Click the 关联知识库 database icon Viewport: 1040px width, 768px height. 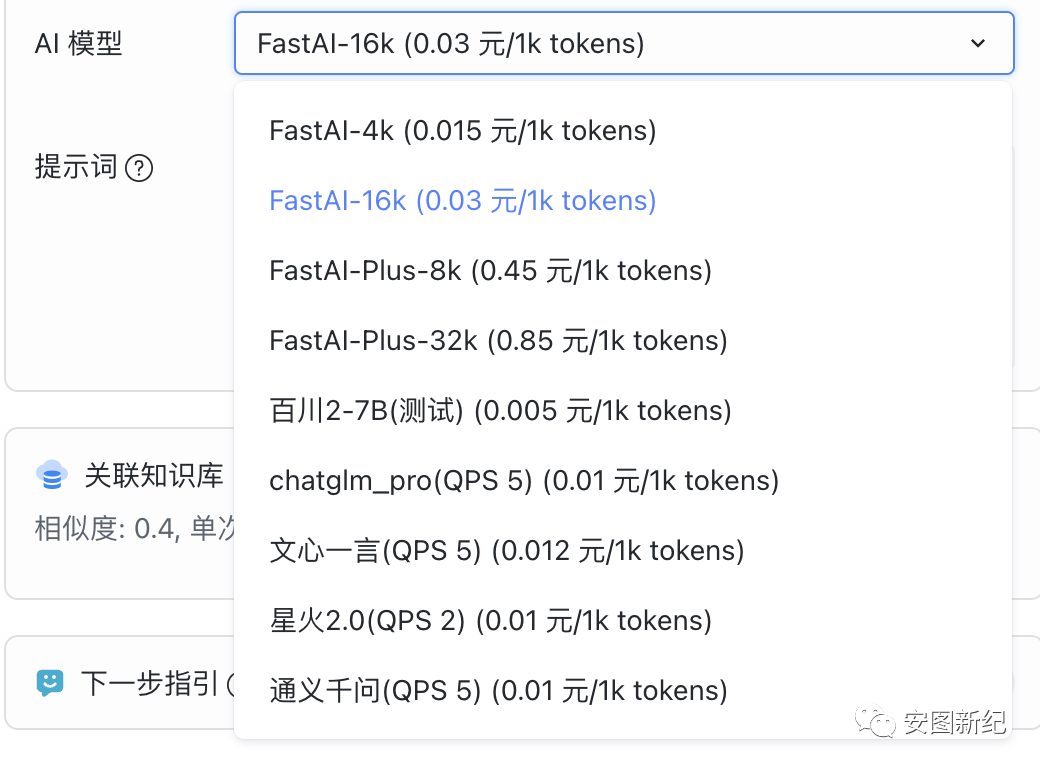pos(51,475)
